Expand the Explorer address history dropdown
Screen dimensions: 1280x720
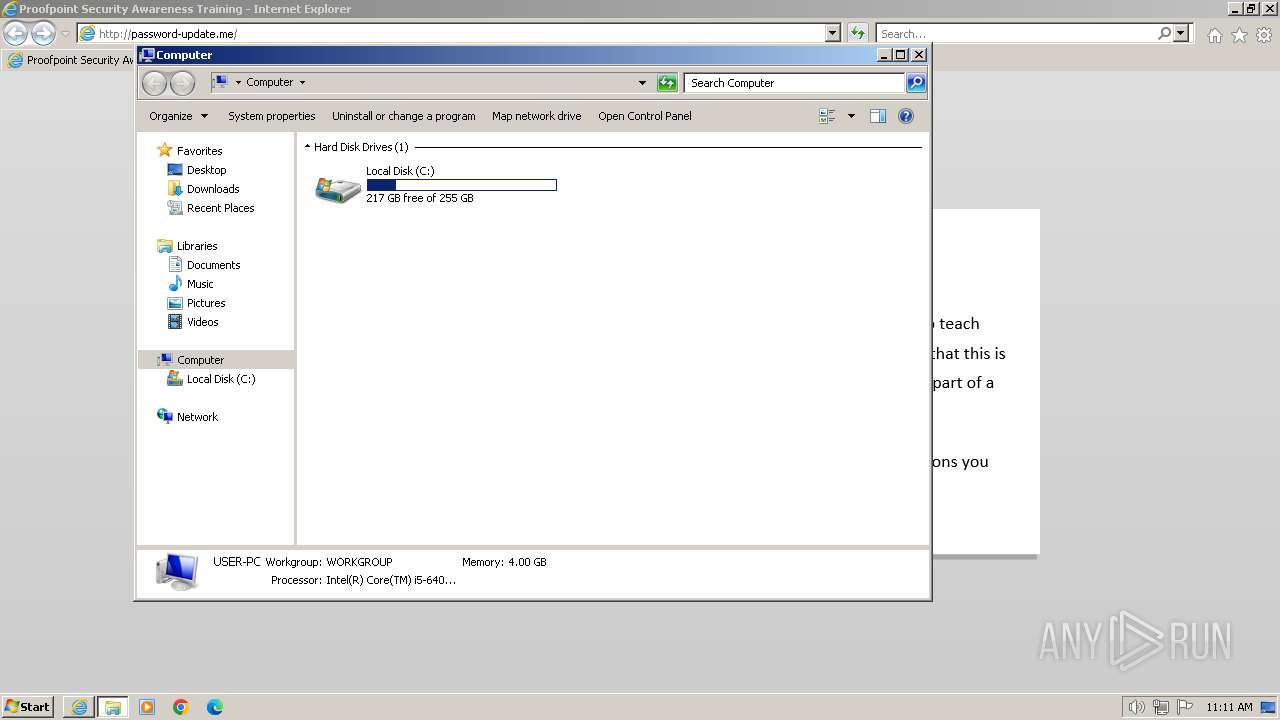[x=642, y=83]
